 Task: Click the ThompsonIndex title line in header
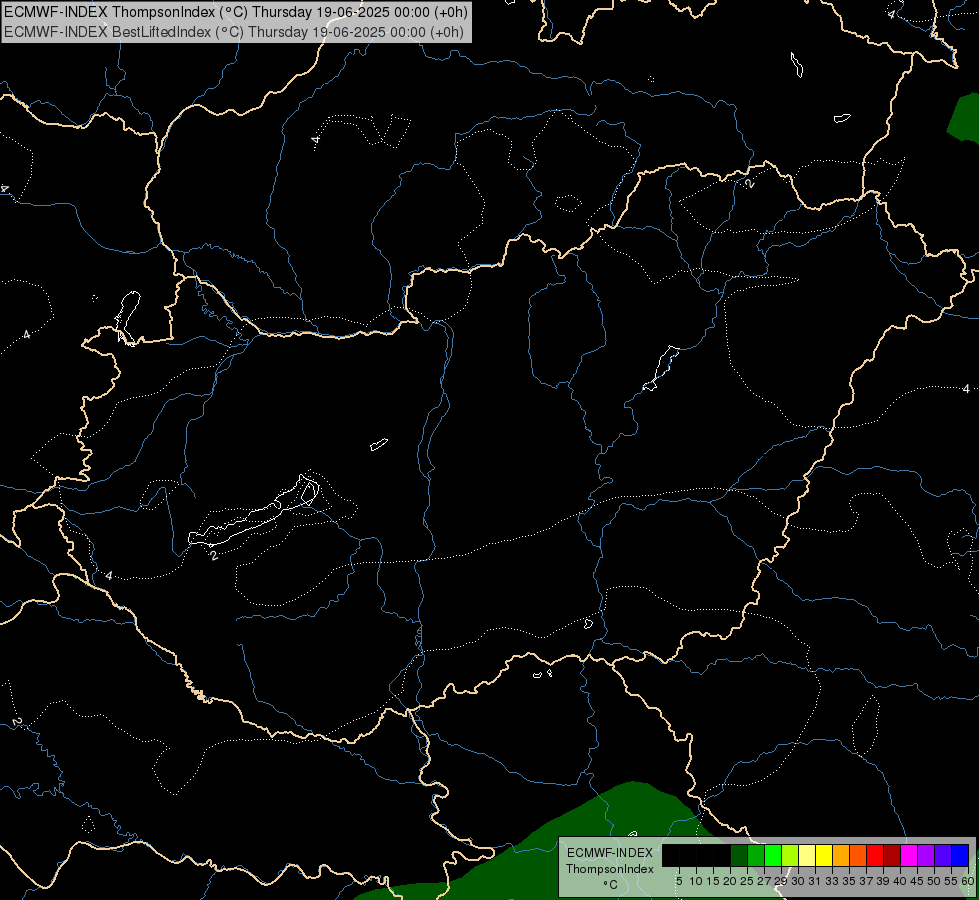click(235, 12)
